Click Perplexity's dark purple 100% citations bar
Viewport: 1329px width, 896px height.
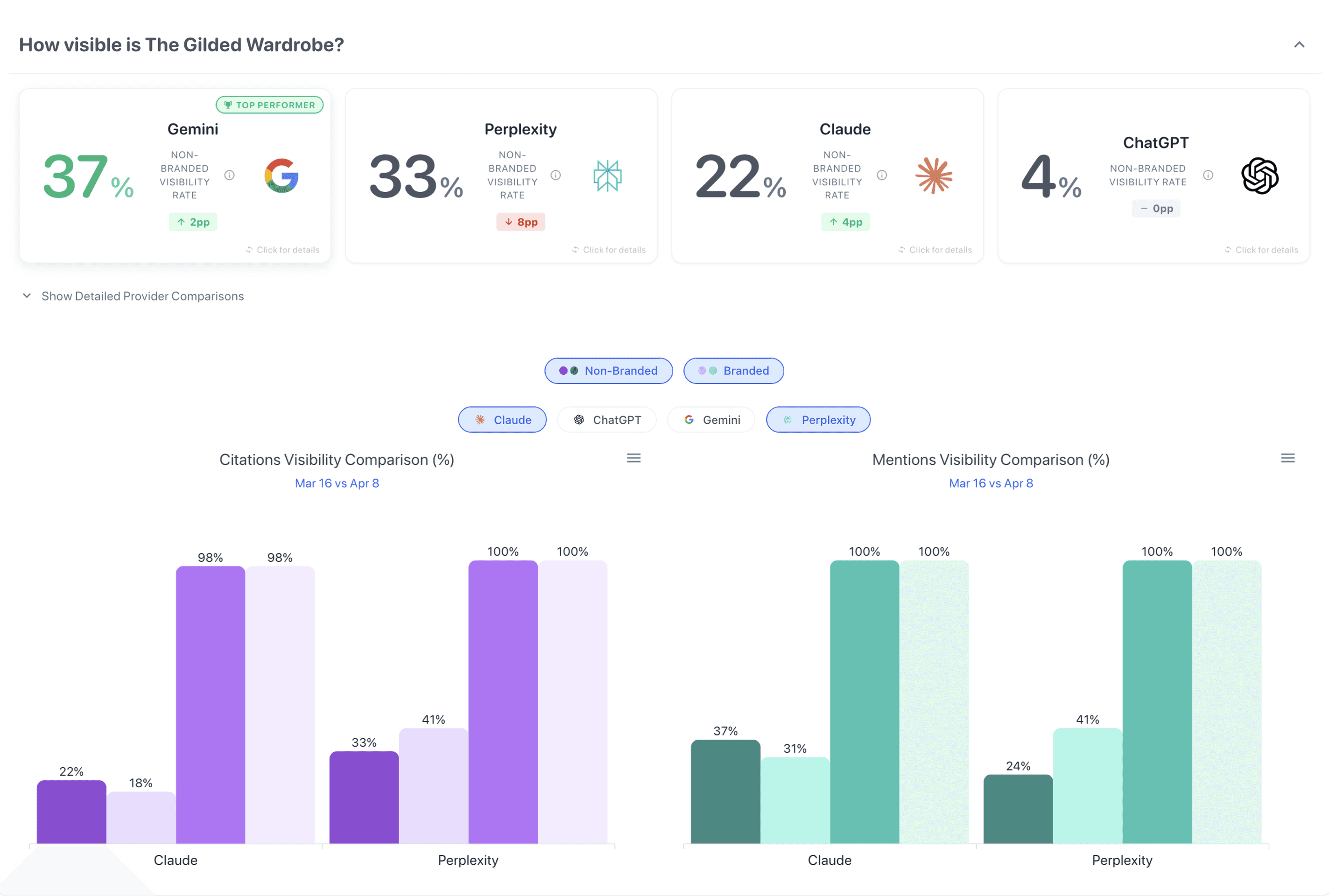click(x=503, y=702)
